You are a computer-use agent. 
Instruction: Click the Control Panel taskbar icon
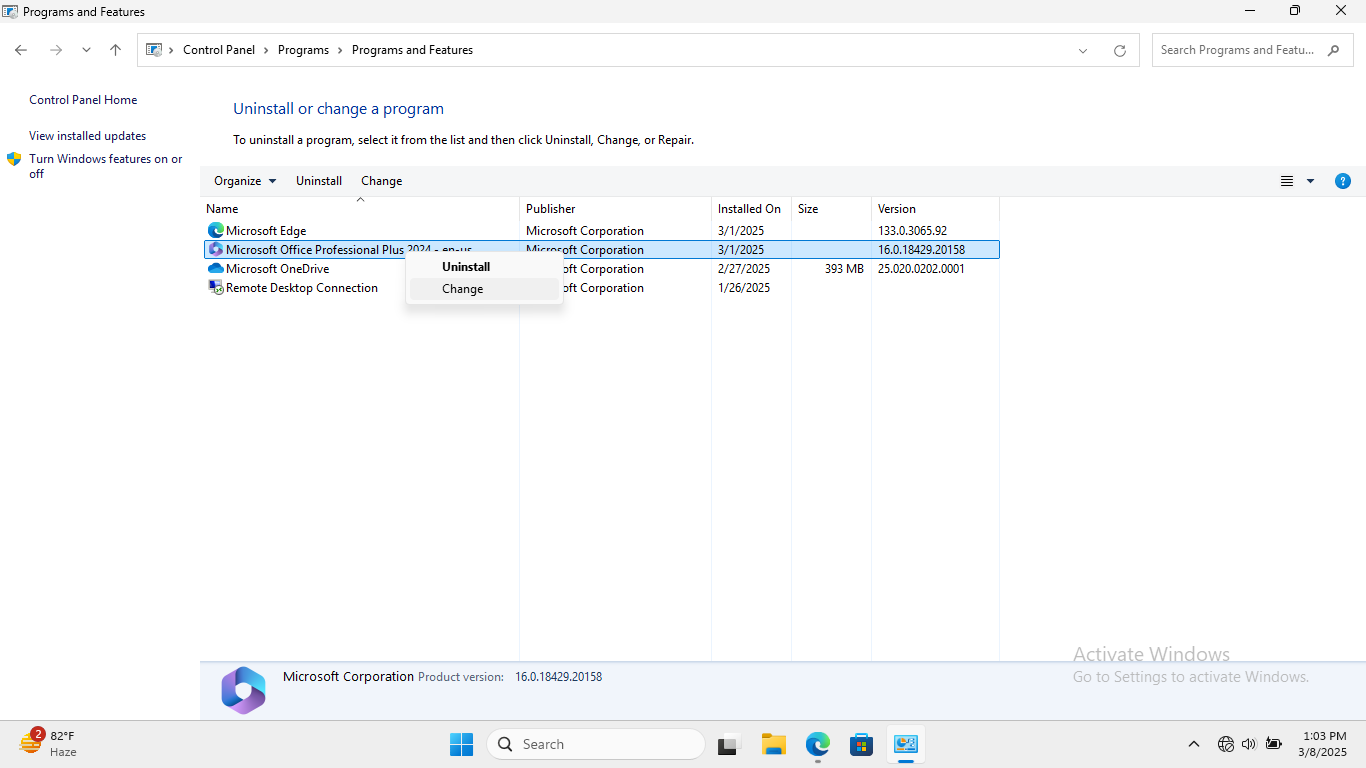906,744
